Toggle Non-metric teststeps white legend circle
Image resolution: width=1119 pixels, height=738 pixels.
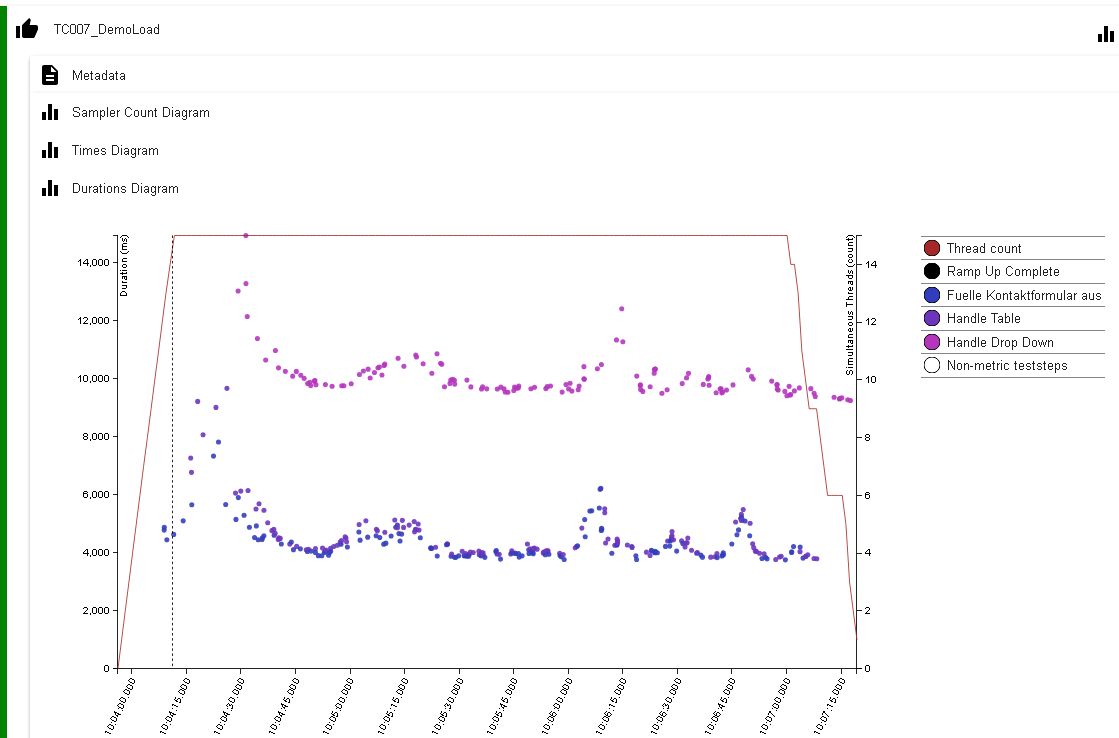click(x=931, y=365)
